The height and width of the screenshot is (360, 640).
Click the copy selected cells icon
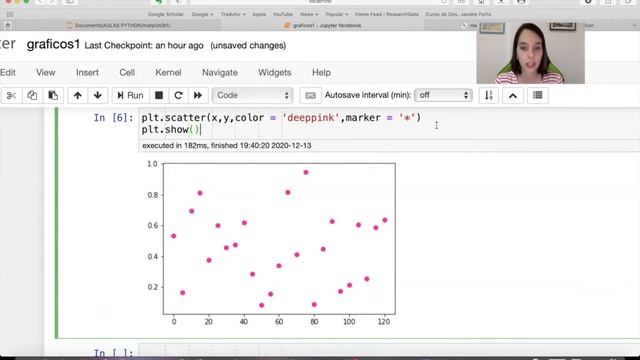[32, 96]
